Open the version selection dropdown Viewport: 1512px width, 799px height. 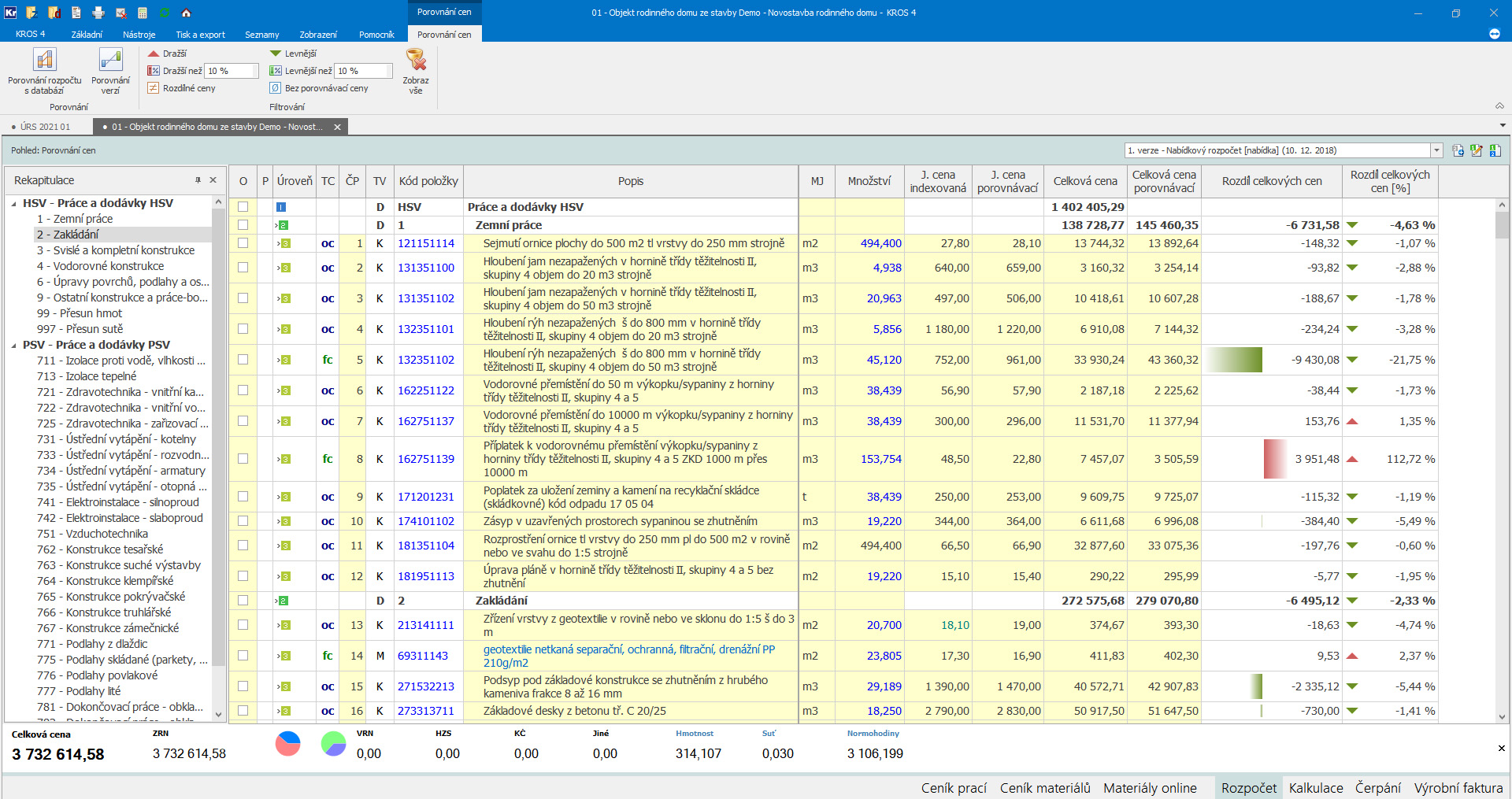[x=1436, y=150]
